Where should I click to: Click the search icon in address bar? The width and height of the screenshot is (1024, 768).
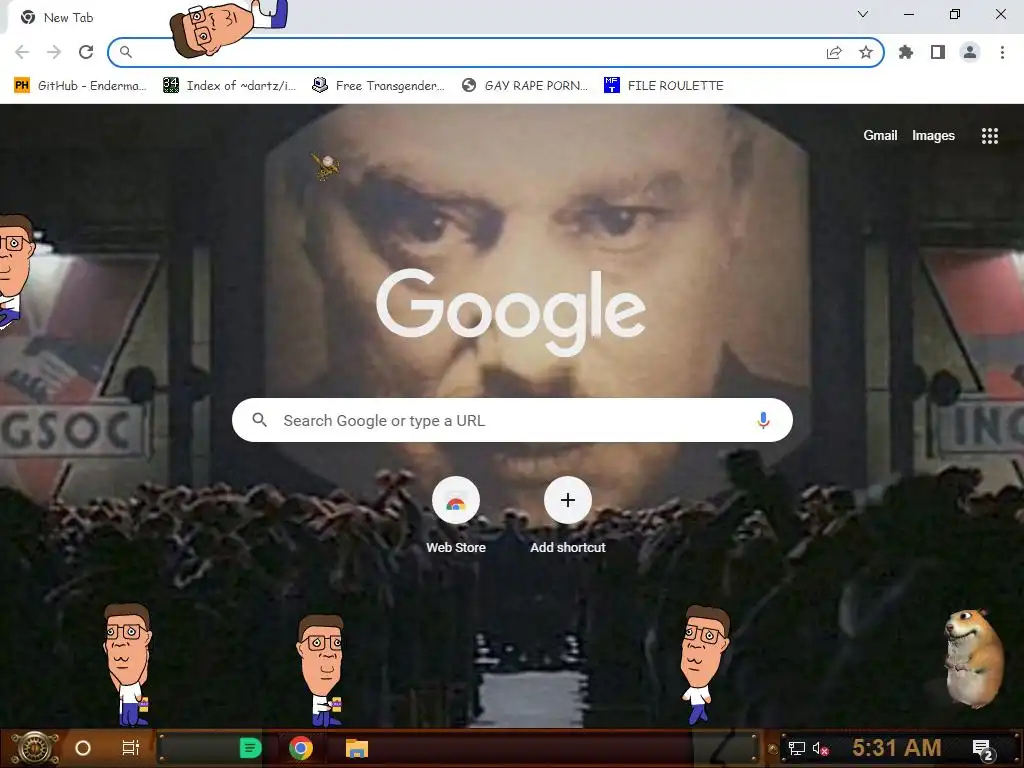coord(126,52)
